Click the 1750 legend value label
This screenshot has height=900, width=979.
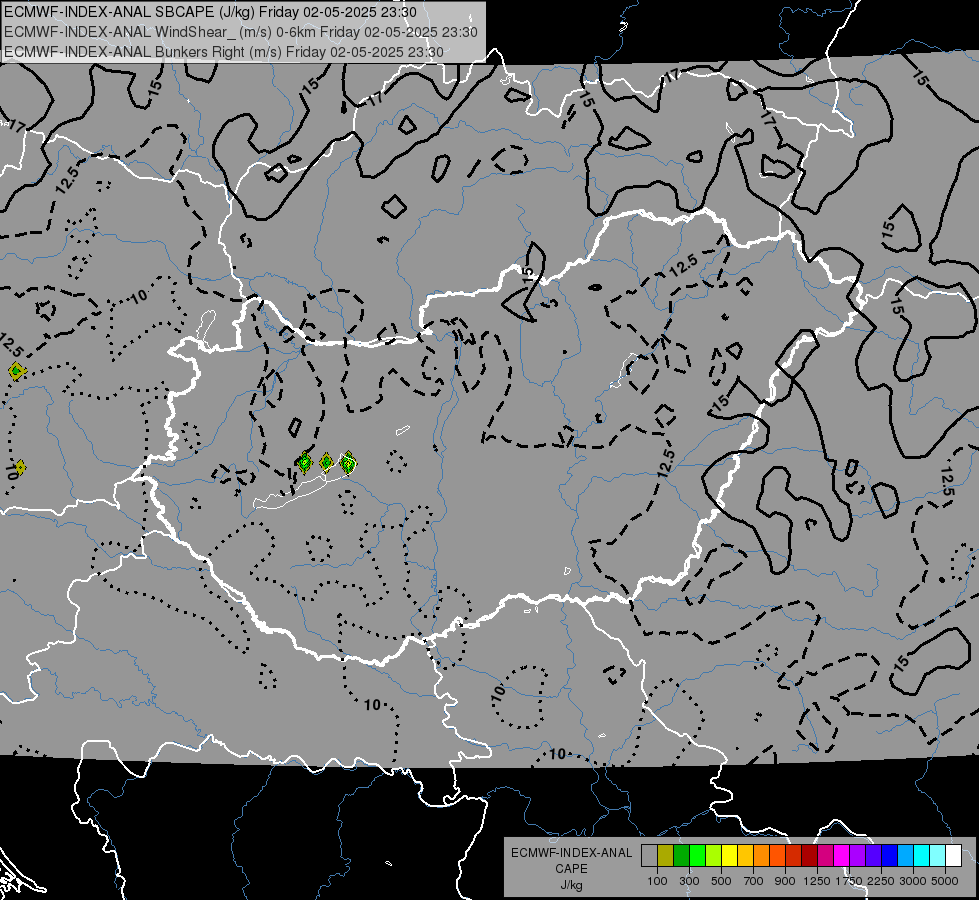(850, 881)
